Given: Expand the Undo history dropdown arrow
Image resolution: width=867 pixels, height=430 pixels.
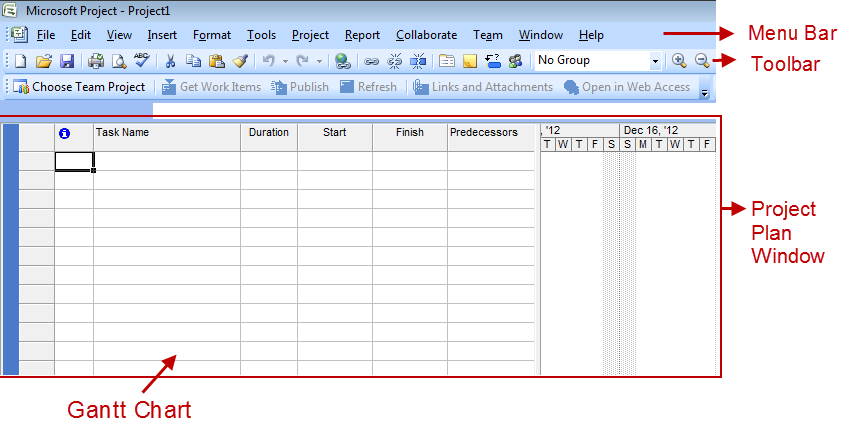Looking at the screenshot, I should tap(285, 61).
